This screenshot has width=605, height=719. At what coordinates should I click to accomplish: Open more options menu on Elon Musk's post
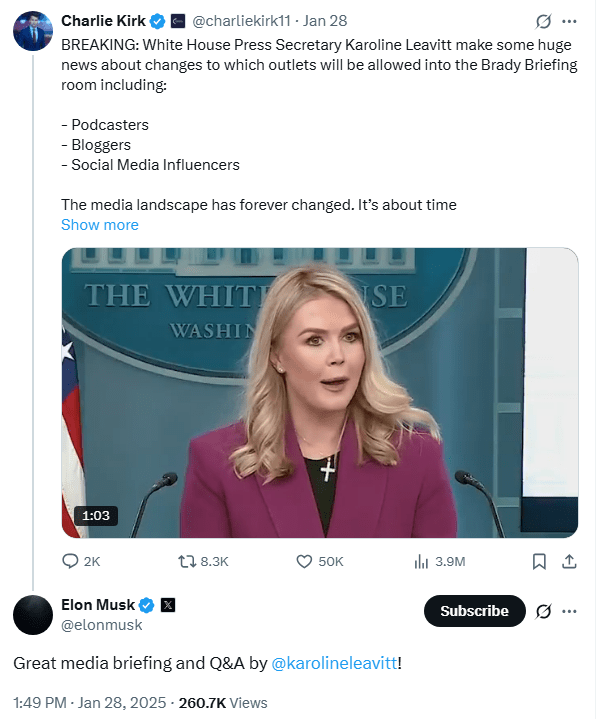(x=570, y=611)
